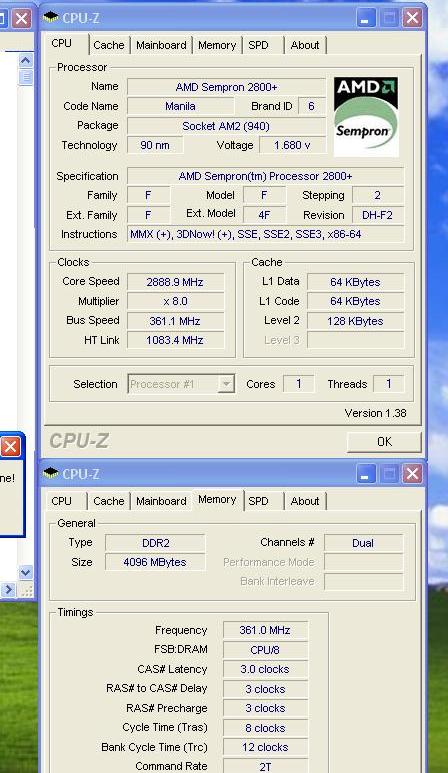The height and width of the screenshot is (773, 448).
Task: Select the Mainboard tab in bottom window
Action: pos(161,501)
